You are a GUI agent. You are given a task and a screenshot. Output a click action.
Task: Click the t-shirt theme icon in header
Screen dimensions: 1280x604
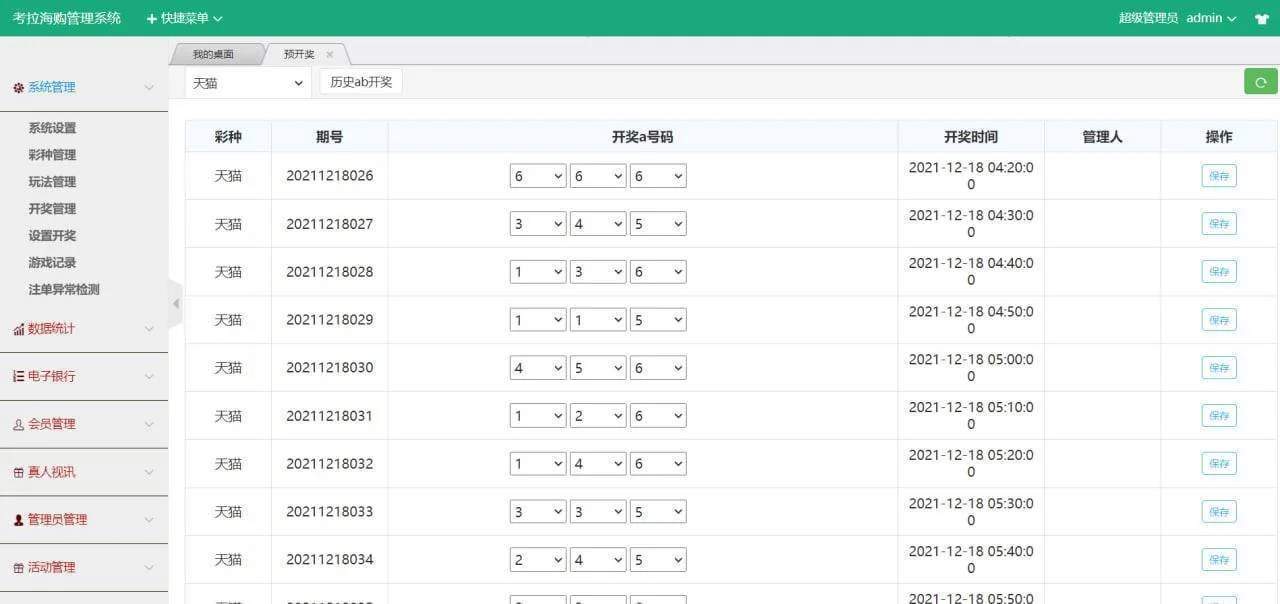click(x=1260, y=19)
